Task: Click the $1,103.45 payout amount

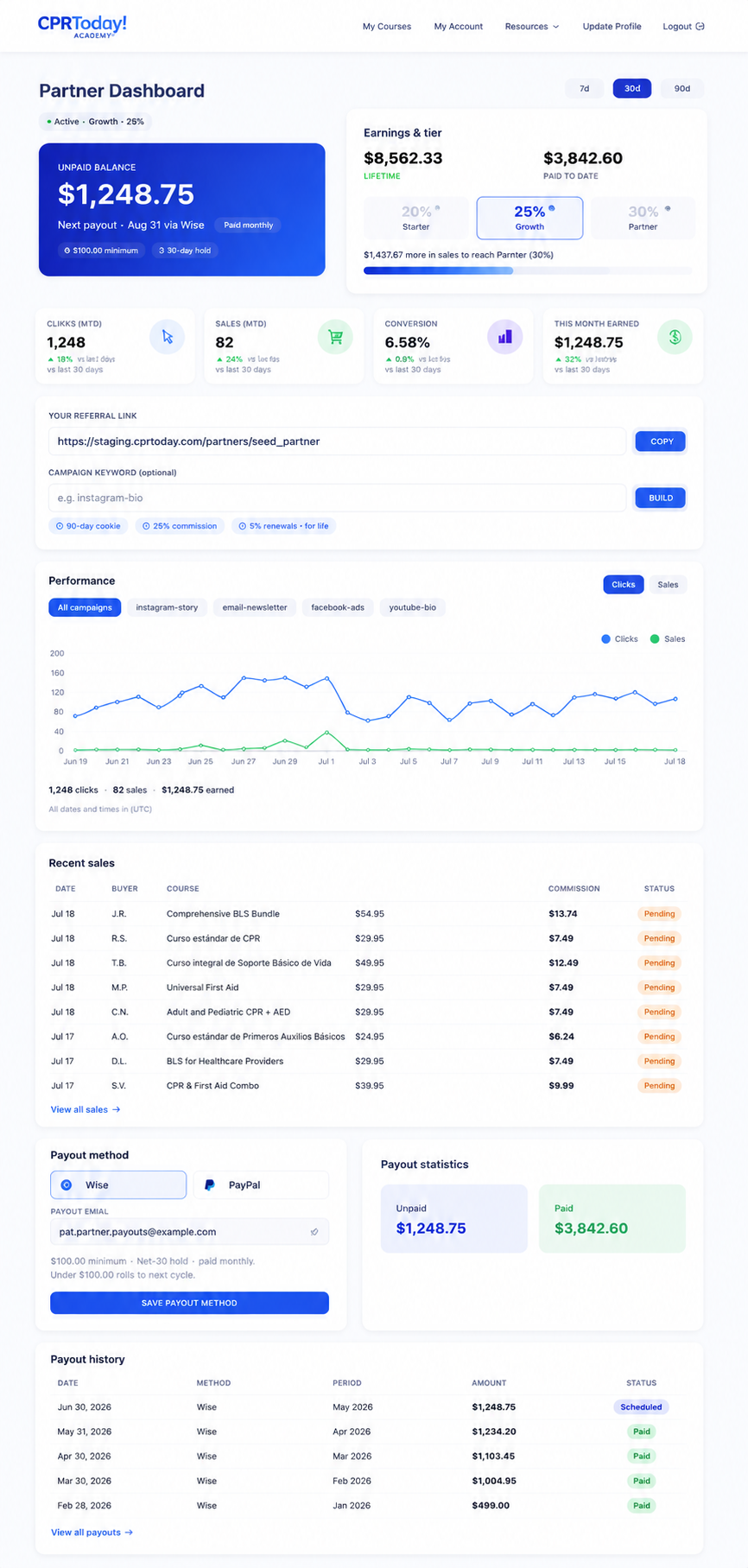Action: point(493,1457)
